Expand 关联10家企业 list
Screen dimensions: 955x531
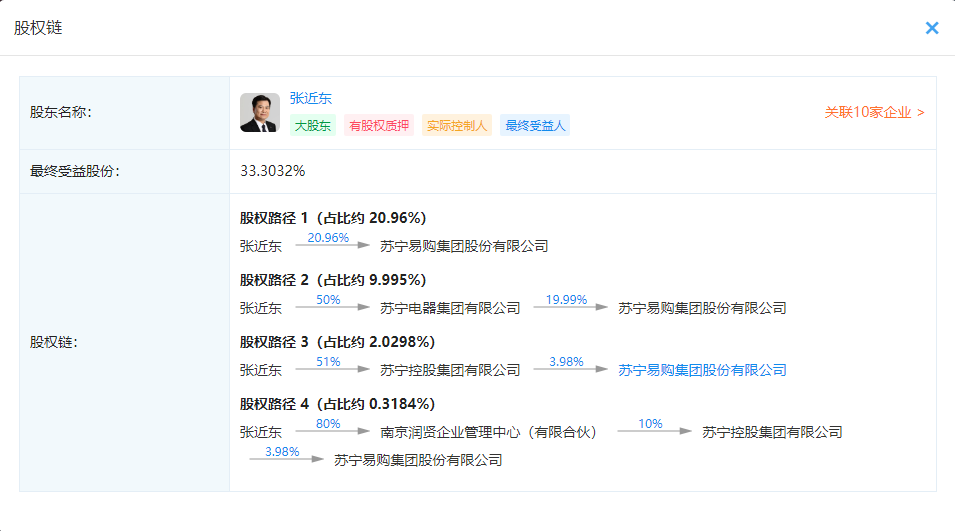pos(874,112)
